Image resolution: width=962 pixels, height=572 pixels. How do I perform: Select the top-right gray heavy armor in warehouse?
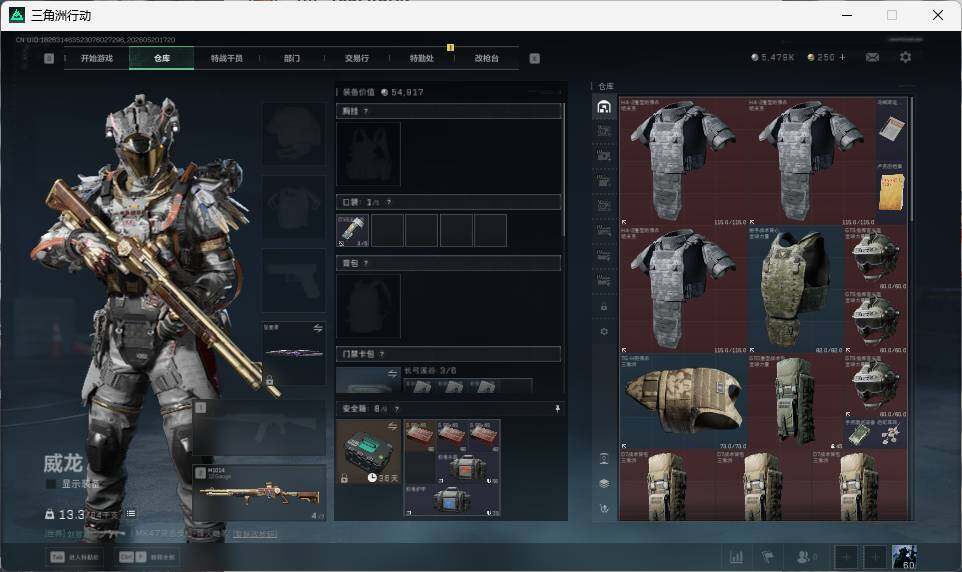tap(811, 161)
